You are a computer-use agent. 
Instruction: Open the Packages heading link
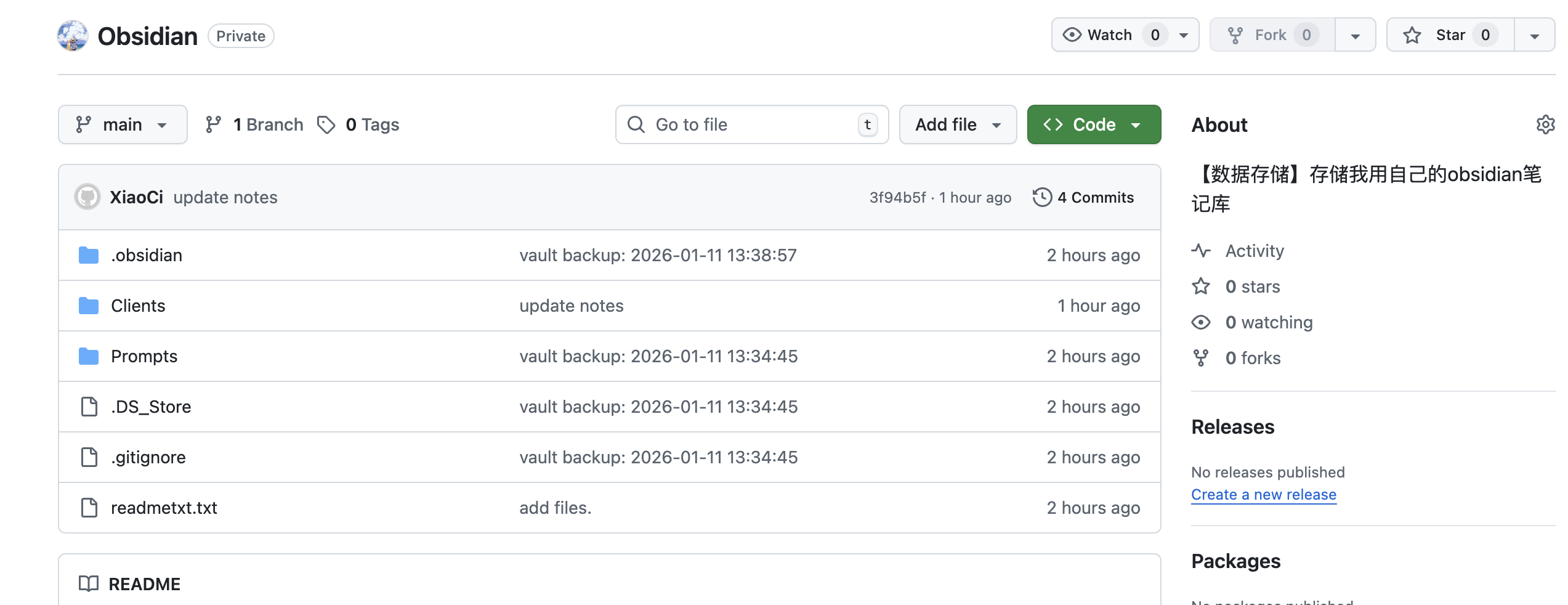pos(1236,561)
